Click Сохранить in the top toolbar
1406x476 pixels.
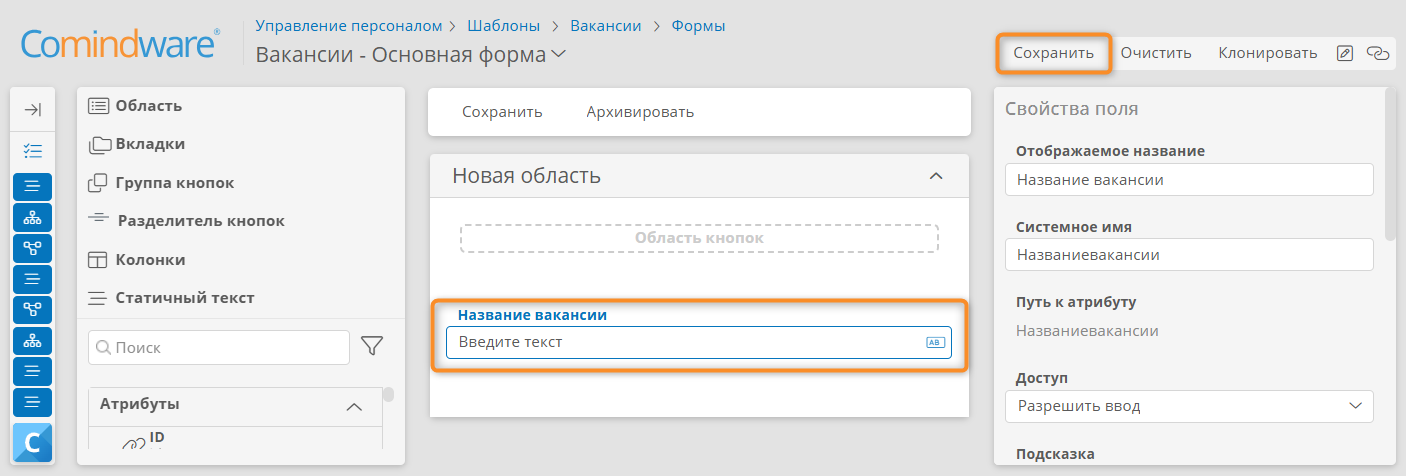coord(1053,53)
